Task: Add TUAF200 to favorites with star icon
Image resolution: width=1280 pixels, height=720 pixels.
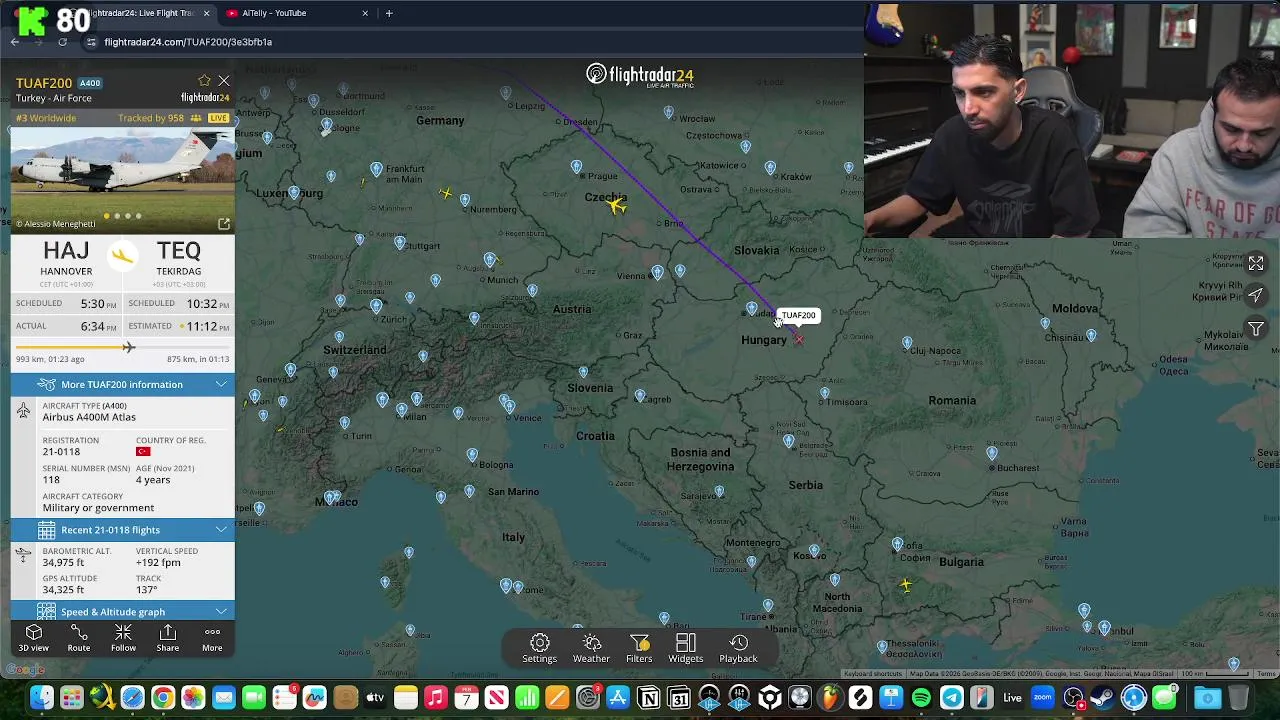Action: tap(204, 81)
